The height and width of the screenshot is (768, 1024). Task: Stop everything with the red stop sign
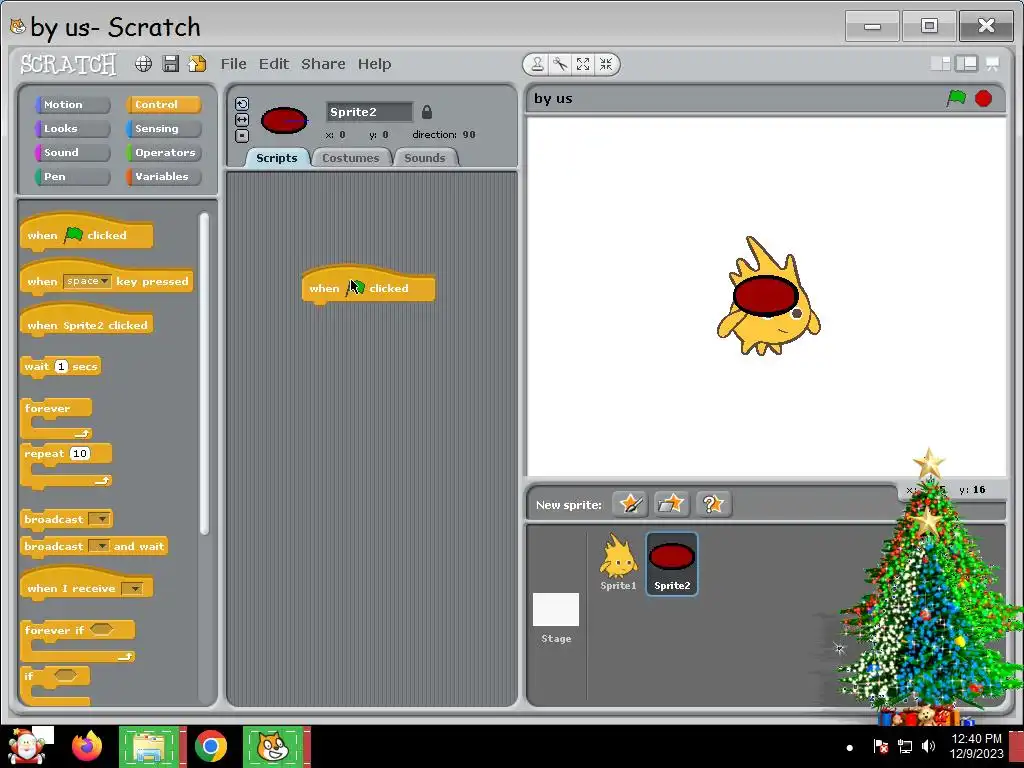pos(984,98)
